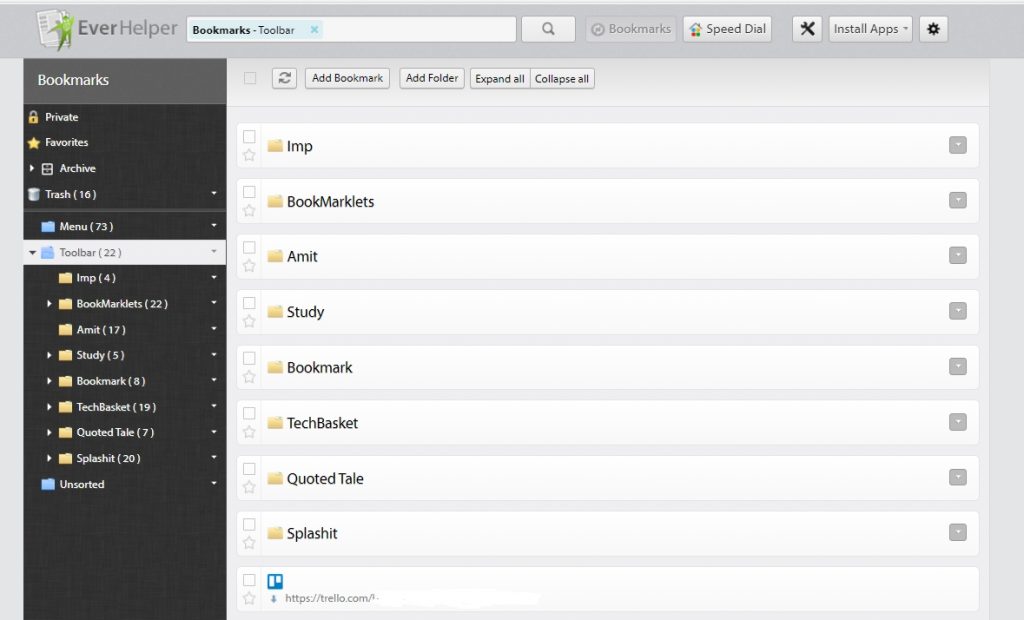This screenshot has height=620, width=1024.
Task: Click the wrench tools icon
Action: coord(807,29)
